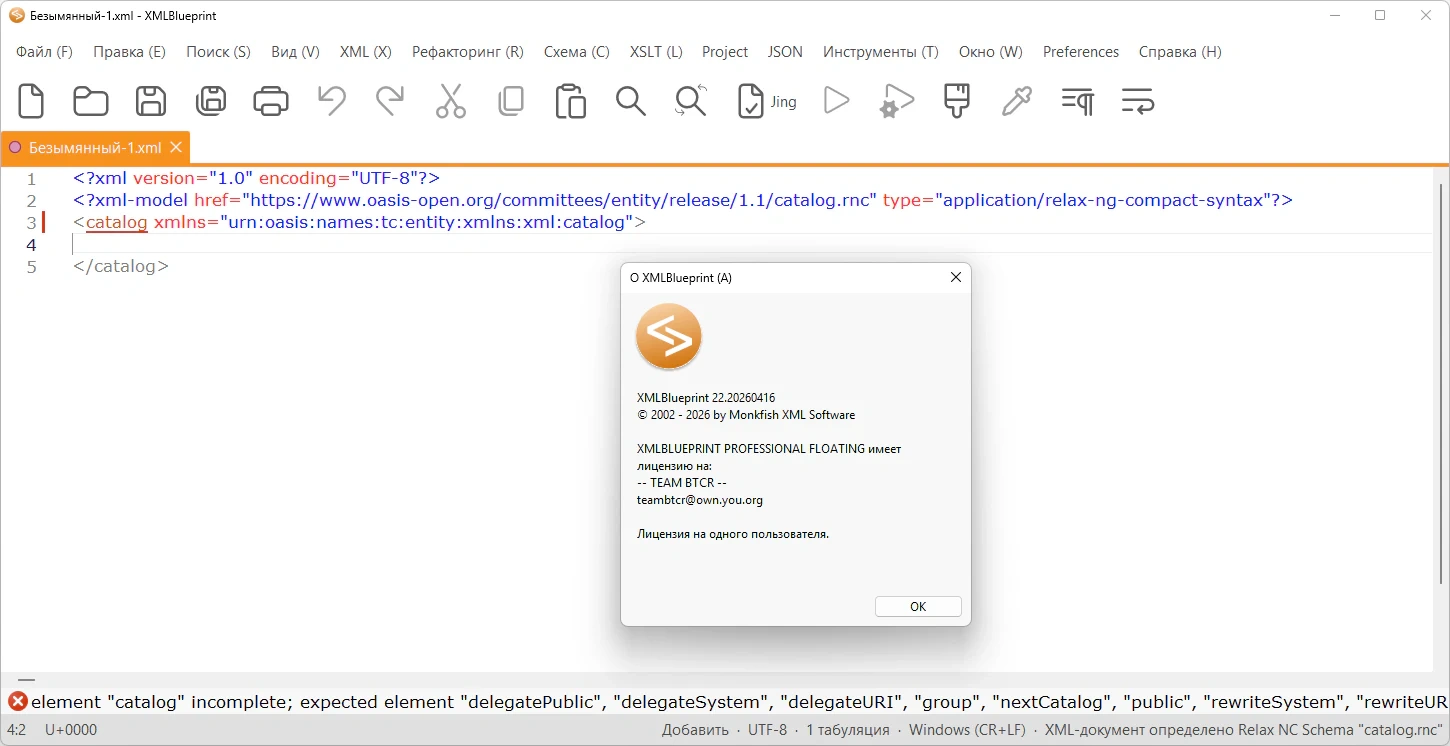Open the Preferences menu
This screenshot has width=1450, height=746.
tap(1081, 52)
